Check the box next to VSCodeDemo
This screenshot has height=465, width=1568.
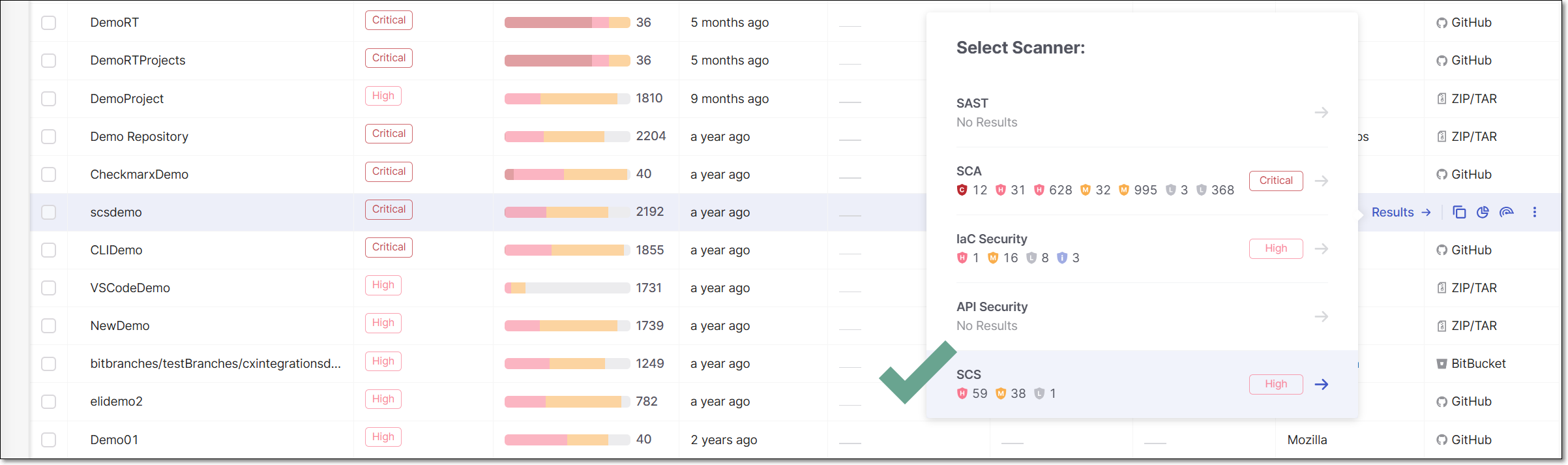click(49, 288)
